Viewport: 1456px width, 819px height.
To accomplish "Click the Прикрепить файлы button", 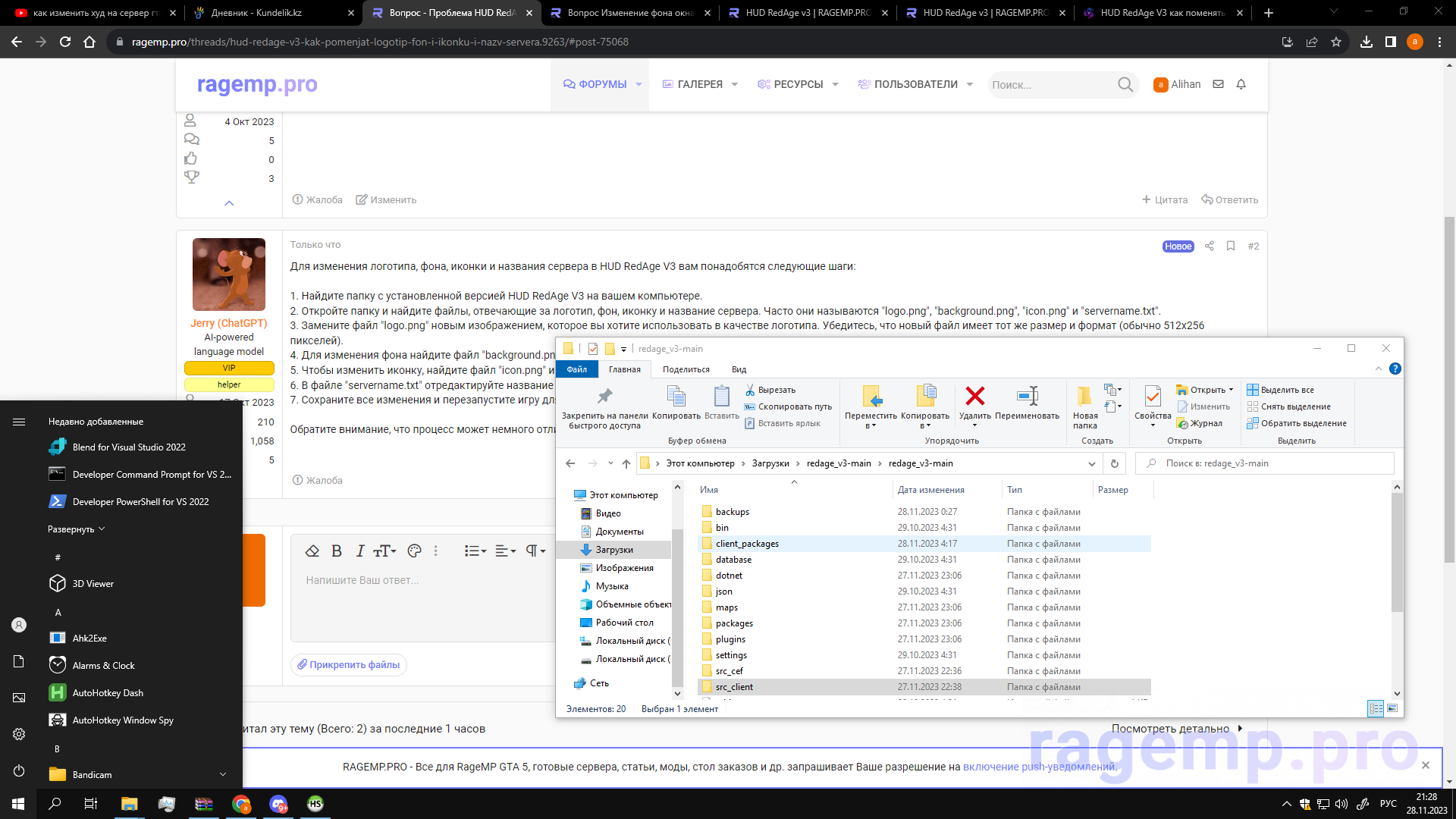I will (x=349, y=665).
